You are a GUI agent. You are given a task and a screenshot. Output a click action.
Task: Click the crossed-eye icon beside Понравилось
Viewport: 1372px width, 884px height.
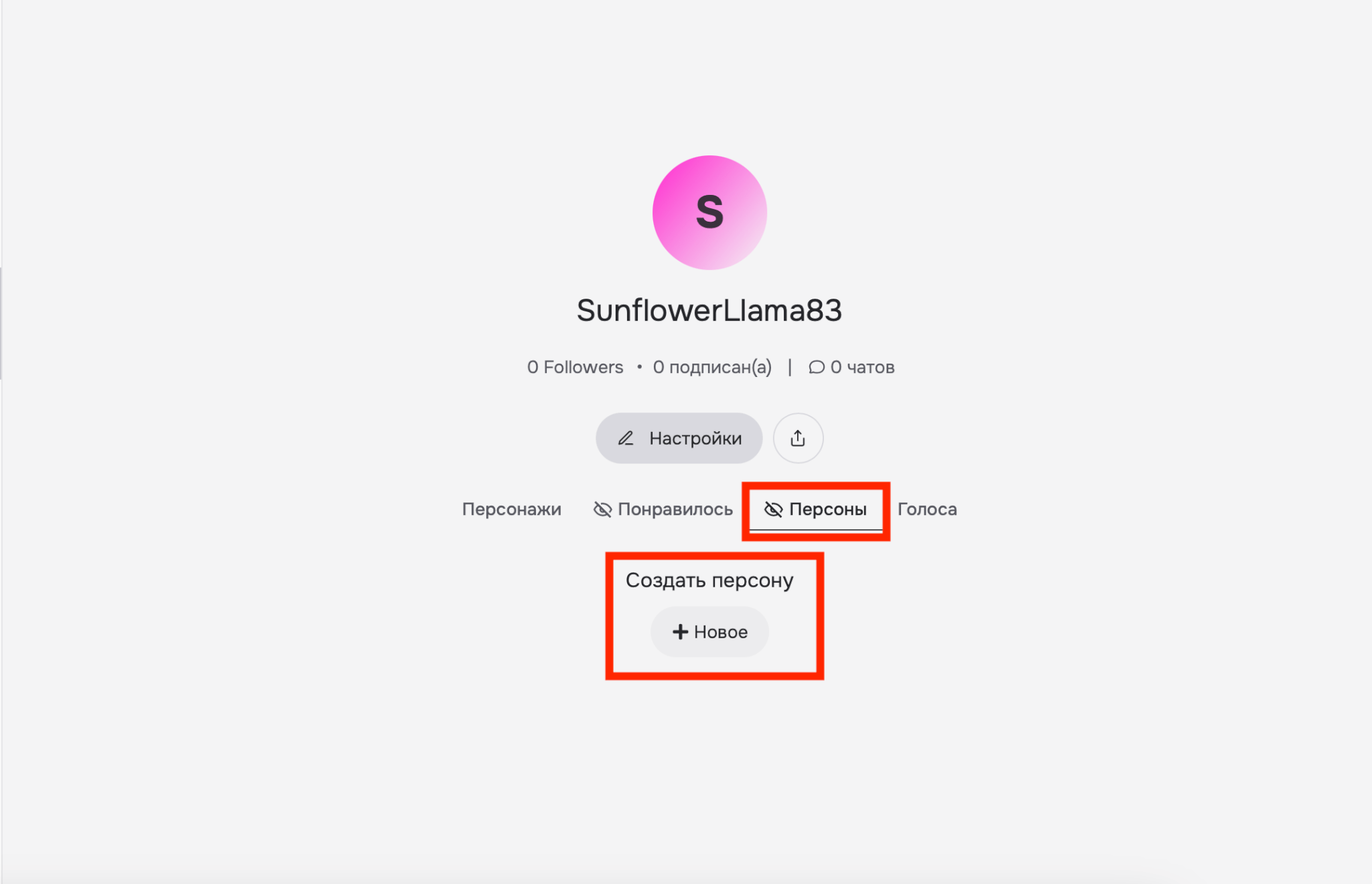pyautogui.click(x=602, y=510)
